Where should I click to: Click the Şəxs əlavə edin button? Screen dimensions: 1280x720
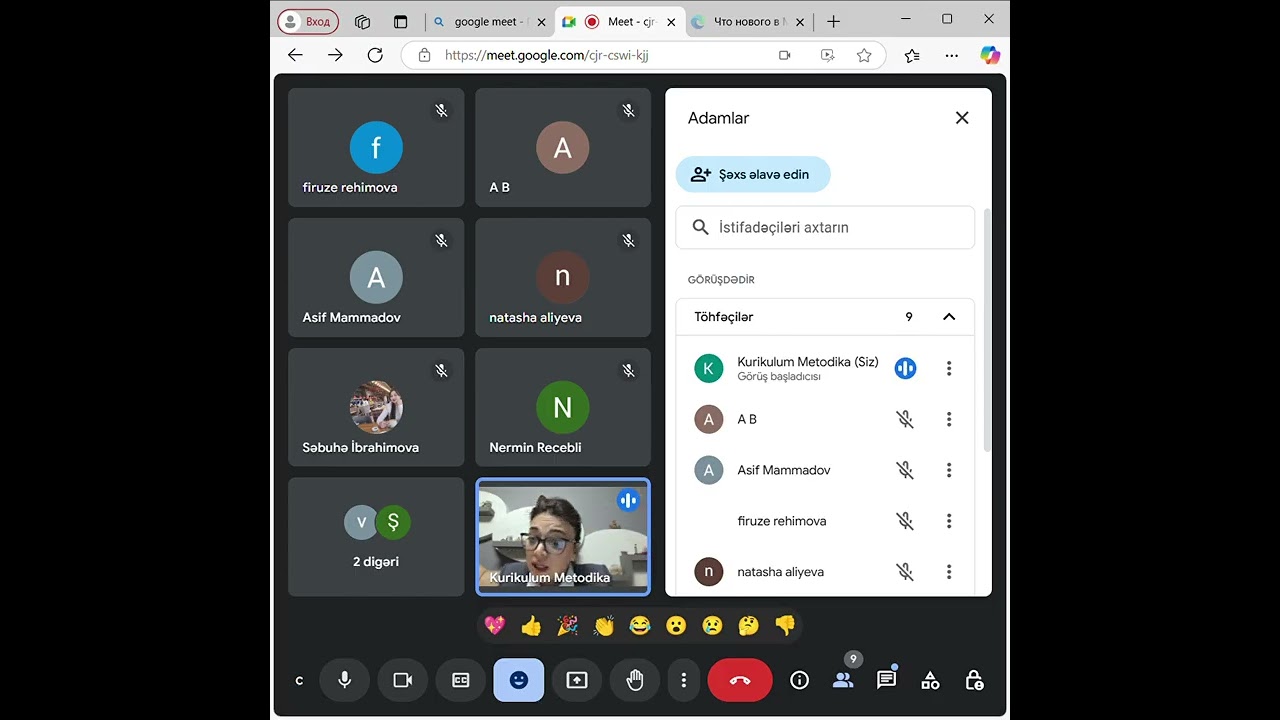tap(753, 174)
